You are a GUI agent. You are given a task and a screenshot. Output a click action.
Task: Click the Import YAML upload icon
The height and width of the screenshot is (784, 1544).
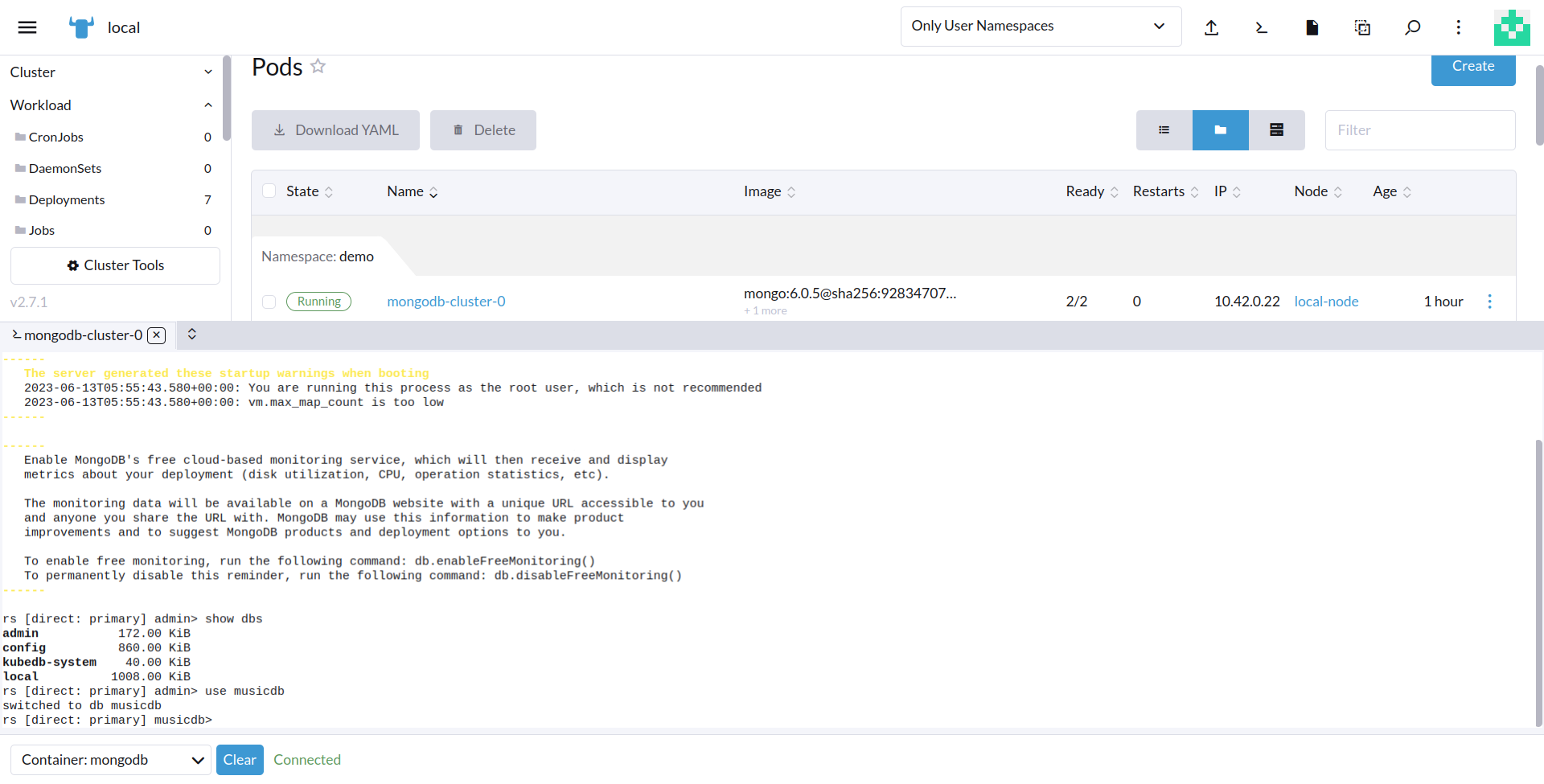coord(1211,27)
